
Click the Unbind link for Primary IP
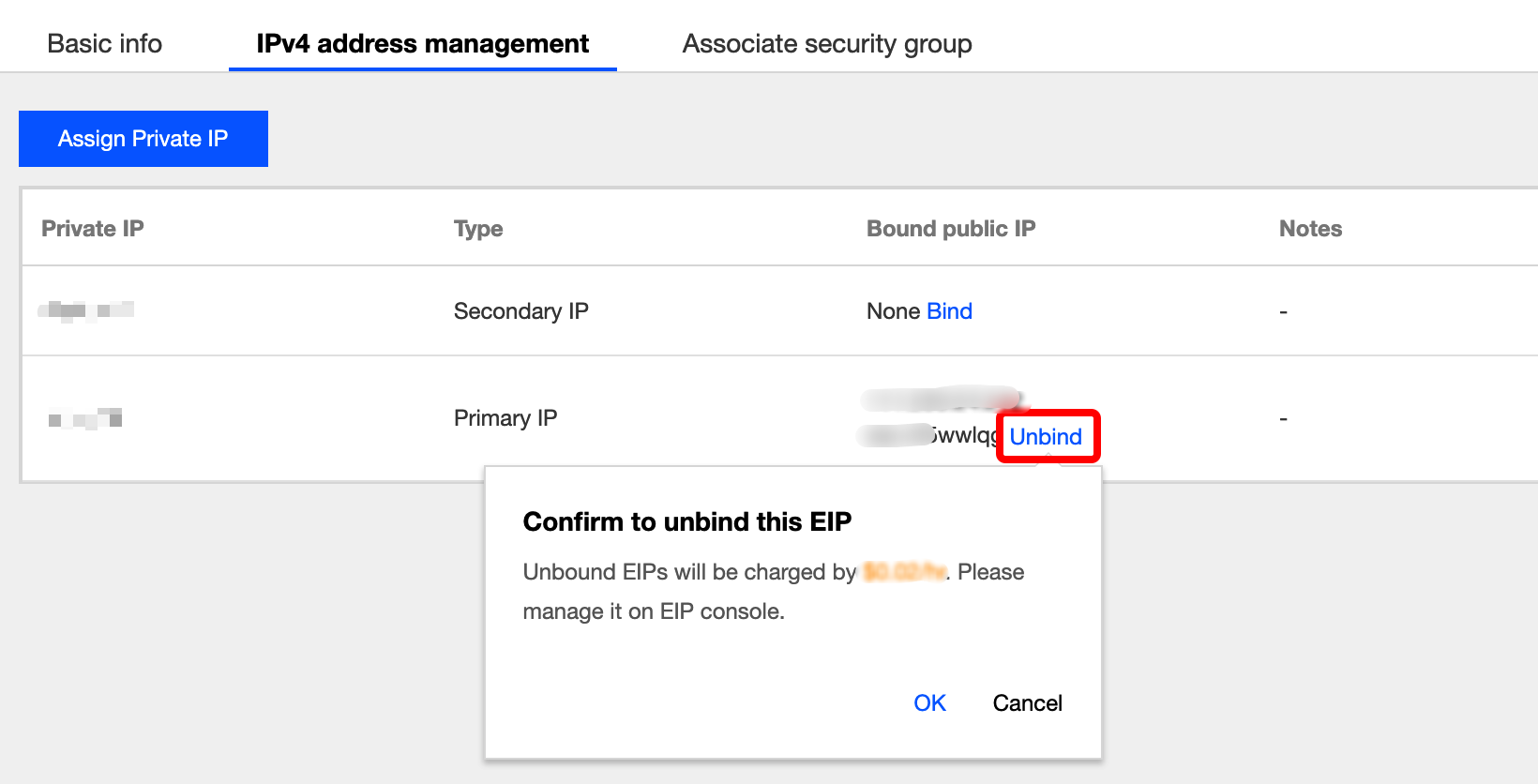tap(1046, 437)
